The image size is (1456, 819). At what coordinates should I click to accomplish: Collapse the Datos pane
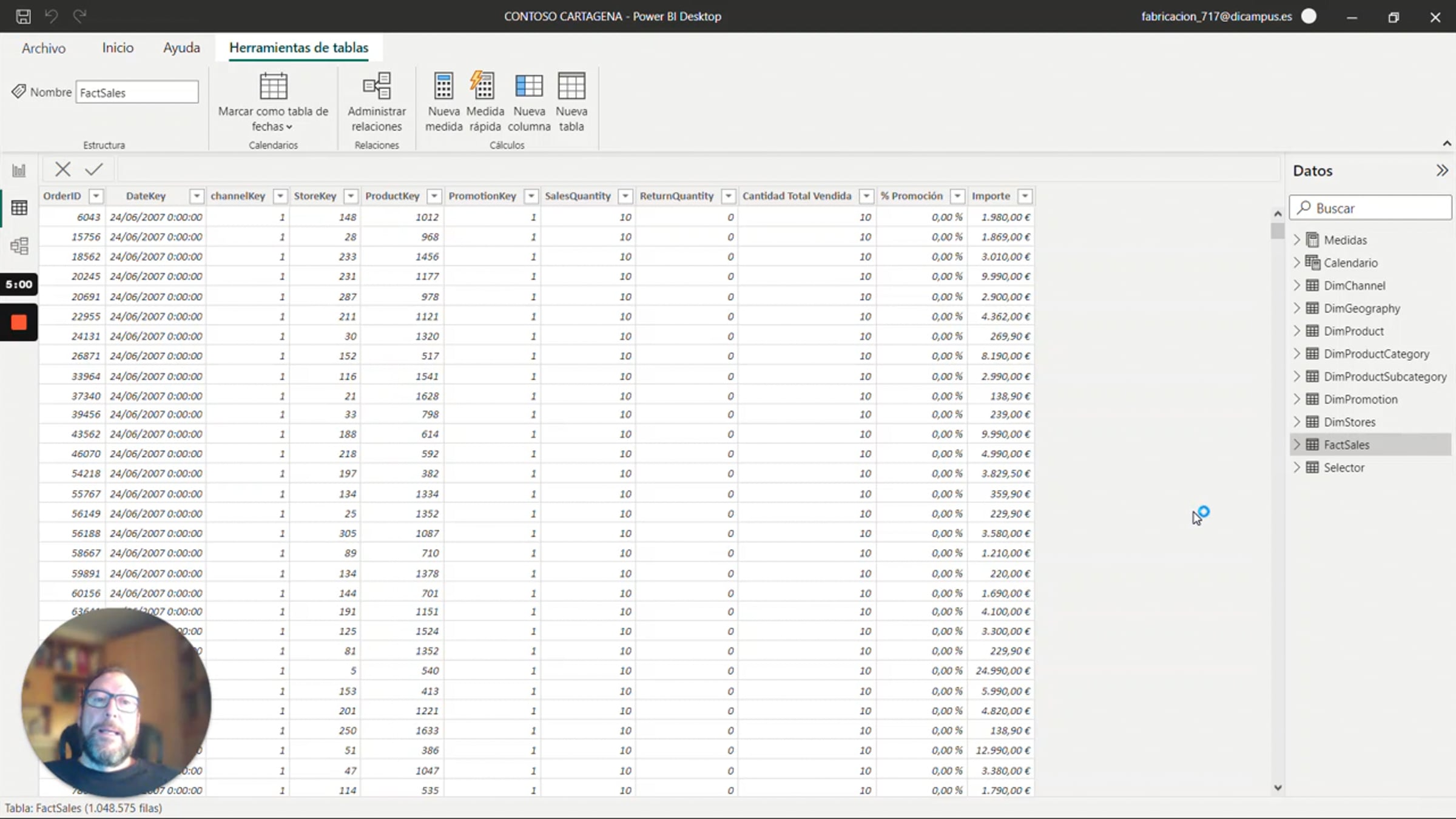pos(1442,170)
